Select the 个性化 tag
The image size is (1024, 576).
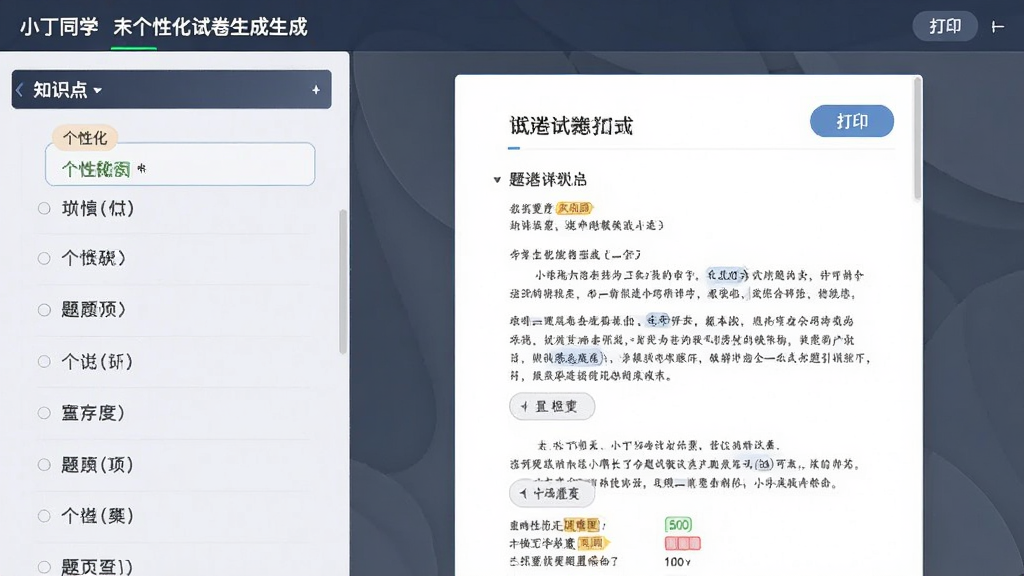pos(85,138)
